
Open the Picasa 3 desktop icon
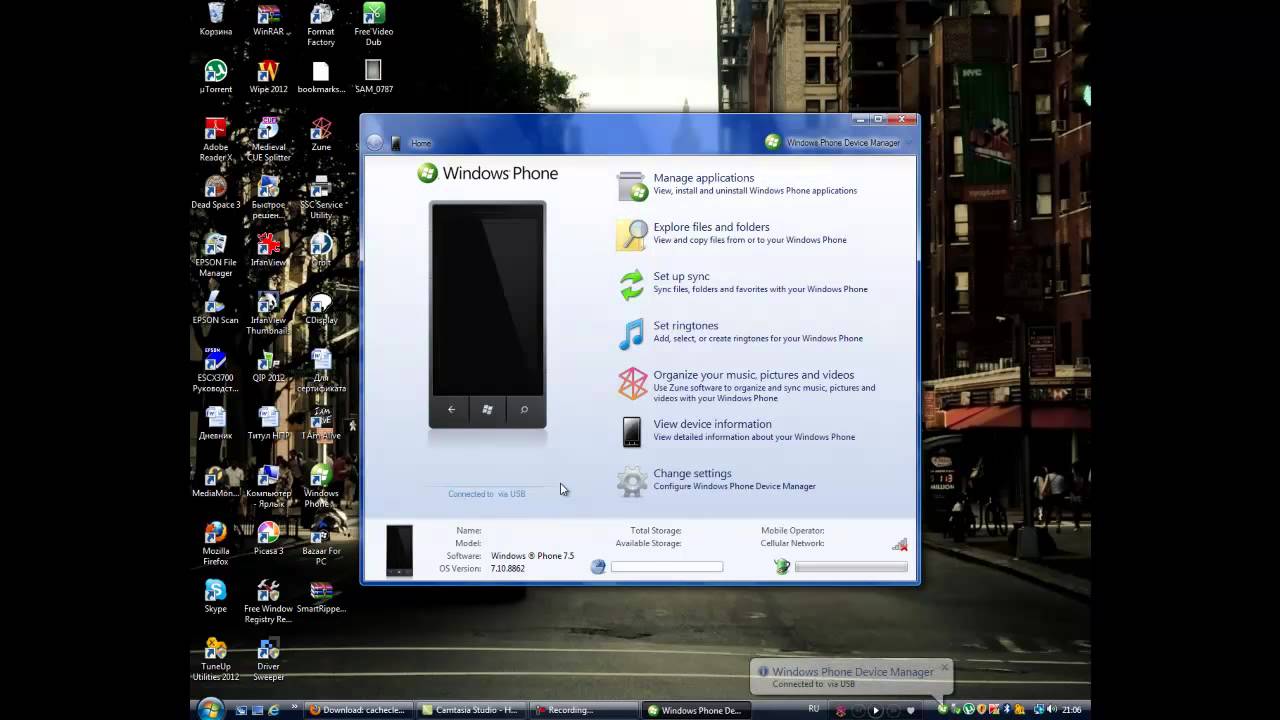pos(268,538)
